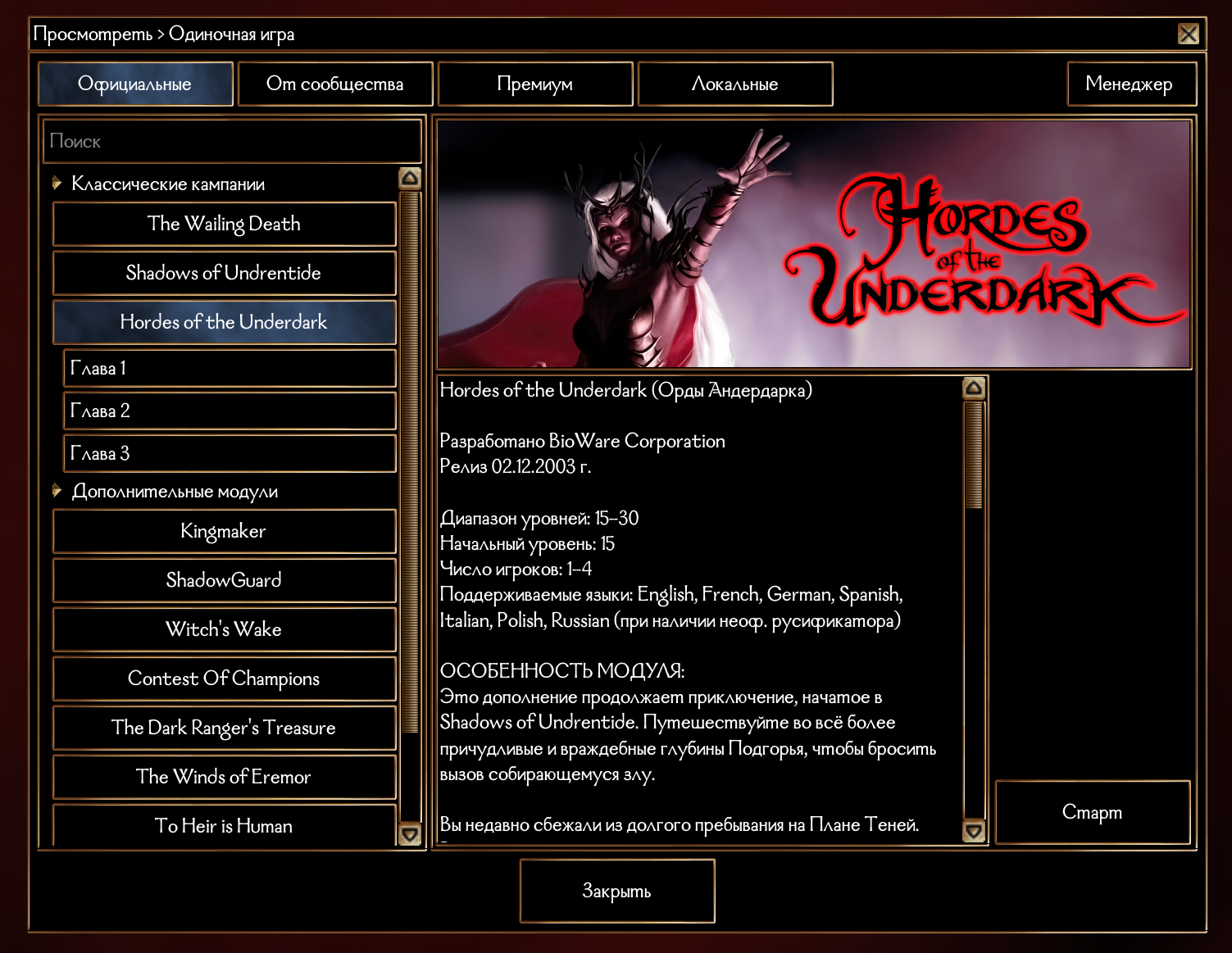Click the 'Поддерживаемые языки' line in description
The height and width of the screenshot is (953, 1232).
pyautogui.click(x=671, y=607)
